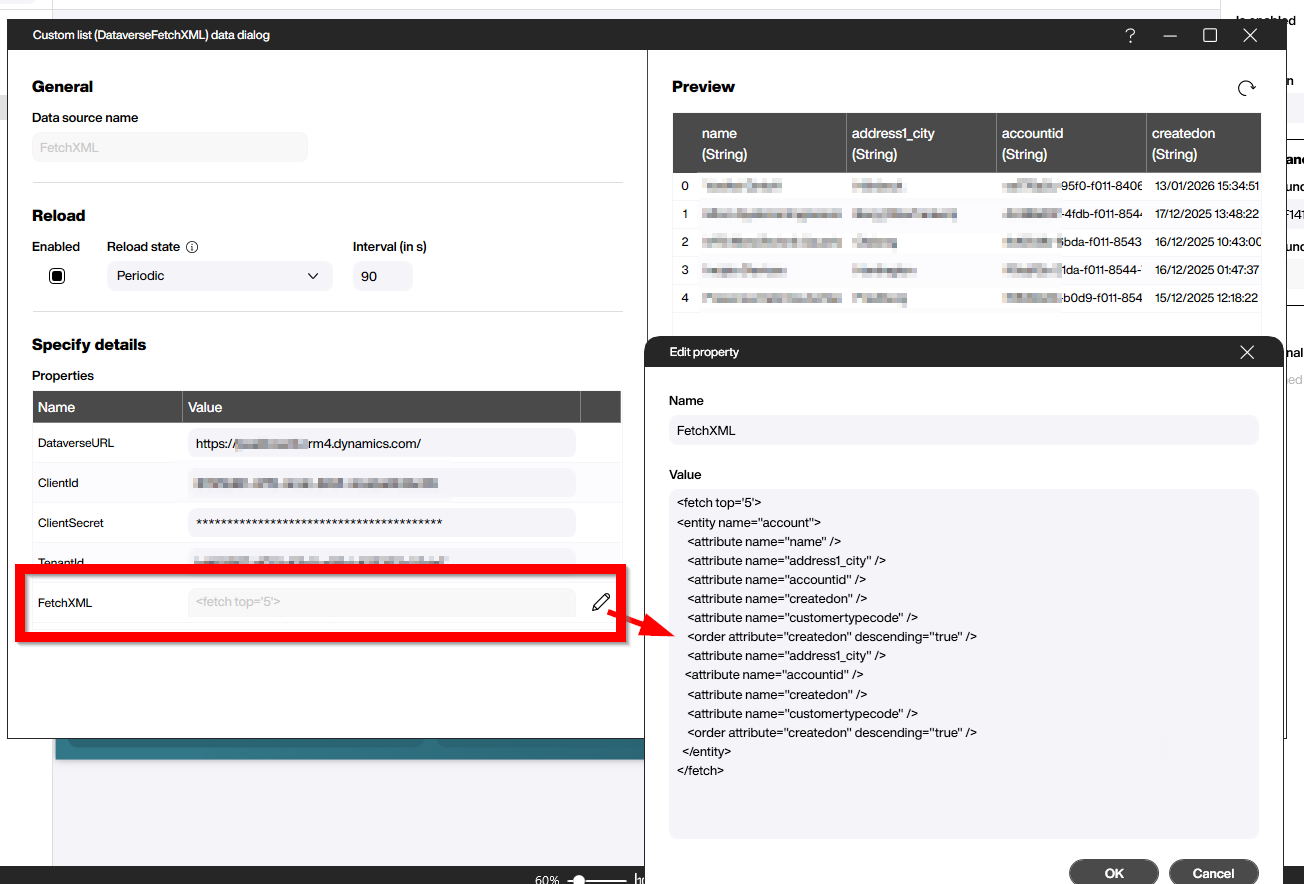Open help via the question mark icon
The width and height of the screenshot is (1304, 884).
(1130, 35)
